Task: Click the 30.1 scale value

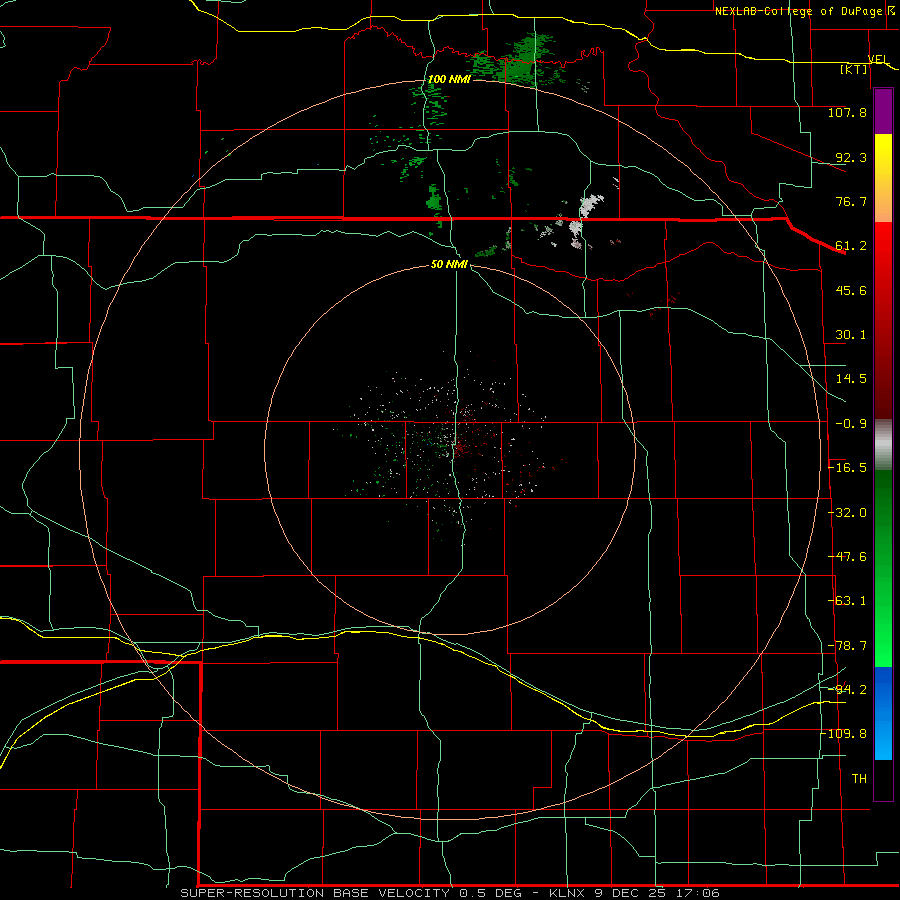Action: [851, 335]
